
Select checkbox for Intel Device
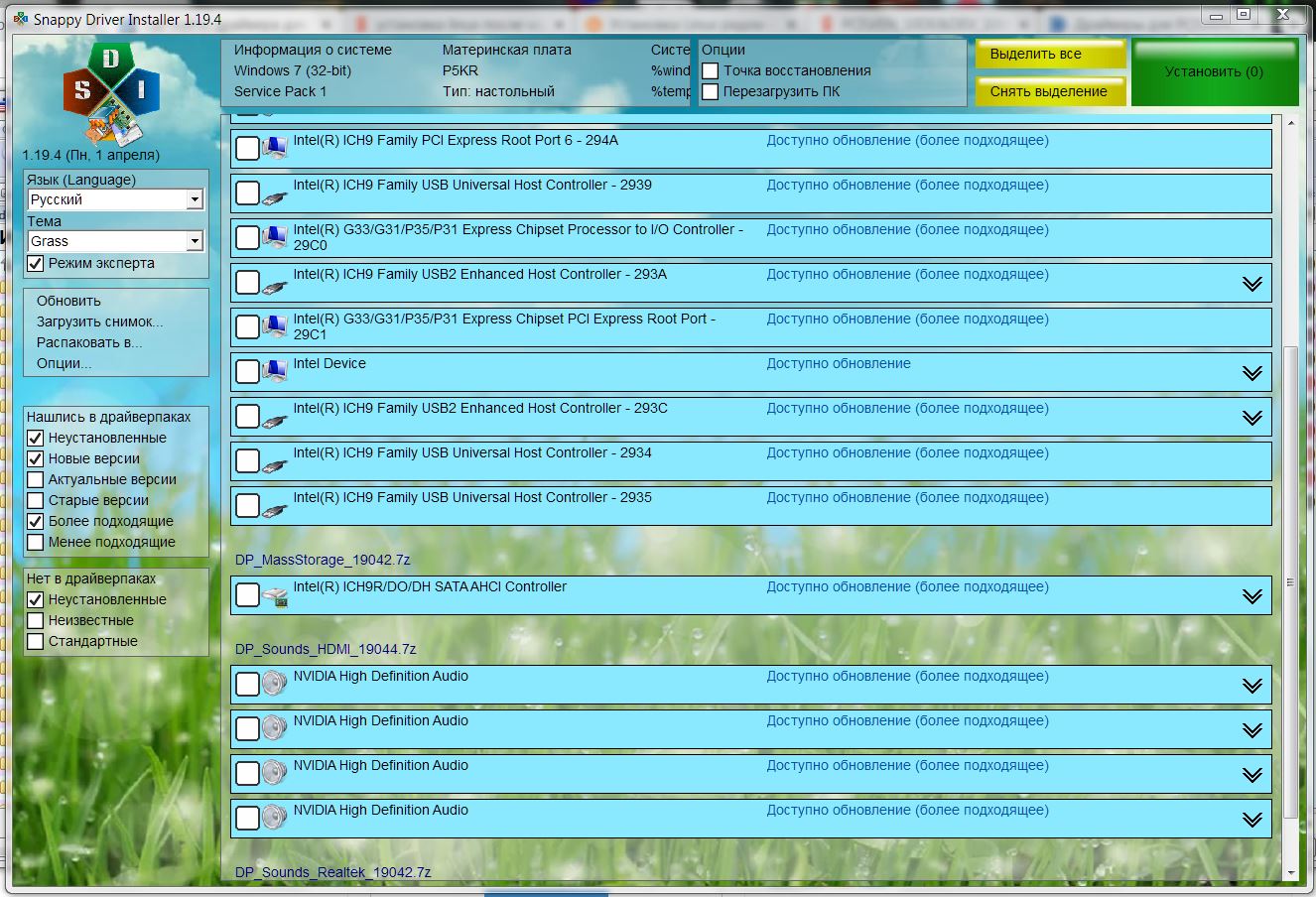coord(247,372)
